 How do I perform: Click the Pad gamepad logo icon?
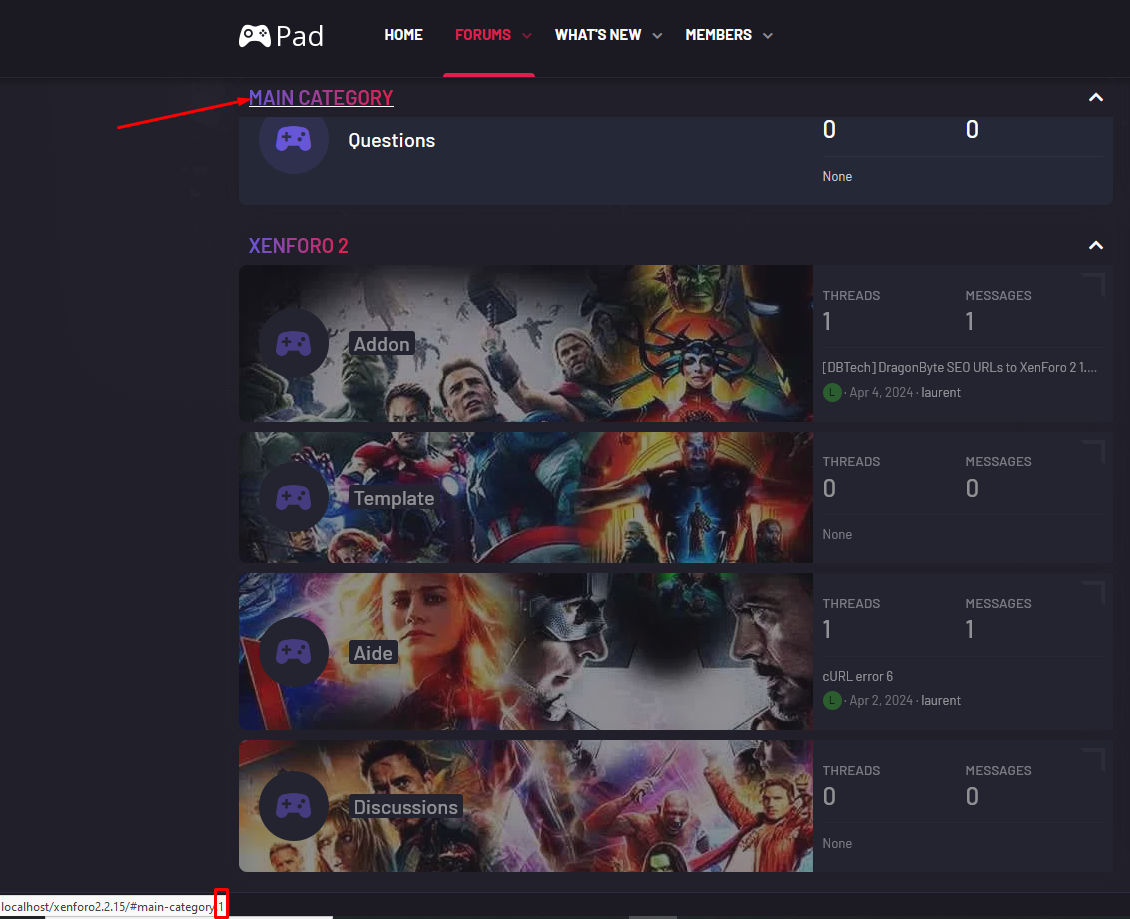click(x=255, y=36)
